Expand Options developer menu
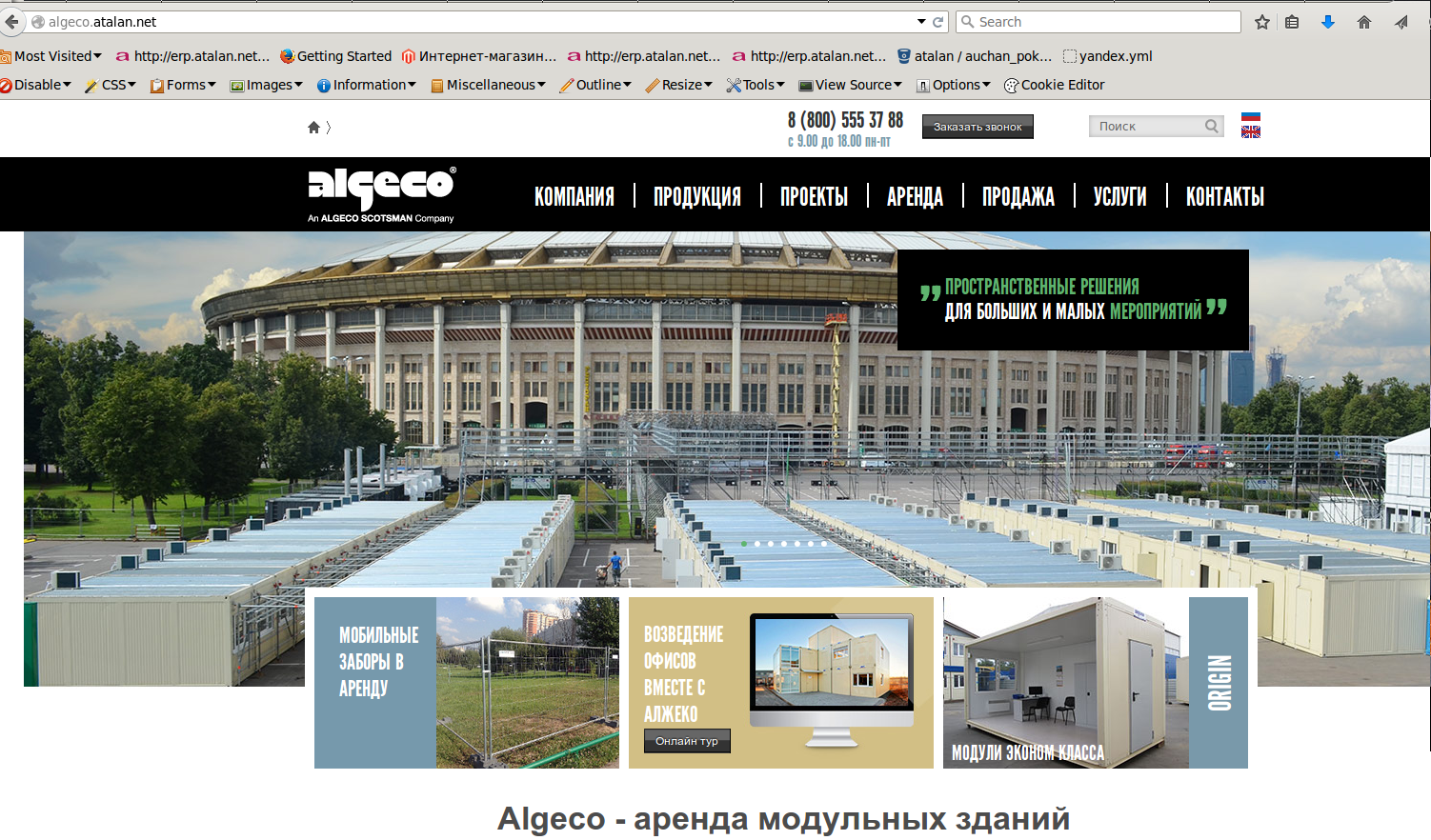The height and width of the screenshot is (840, 1431). point(953,85)
